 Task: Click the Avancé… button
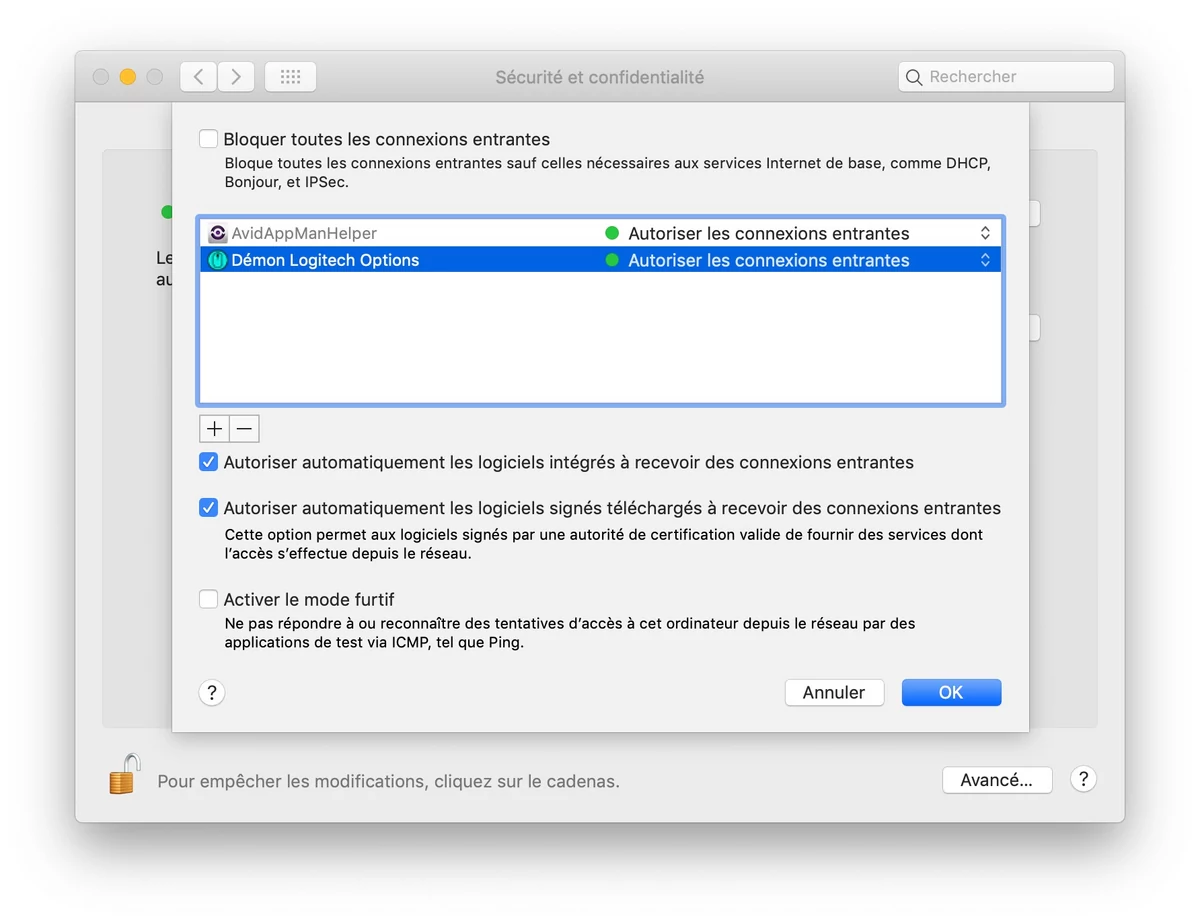pos(997,780)
